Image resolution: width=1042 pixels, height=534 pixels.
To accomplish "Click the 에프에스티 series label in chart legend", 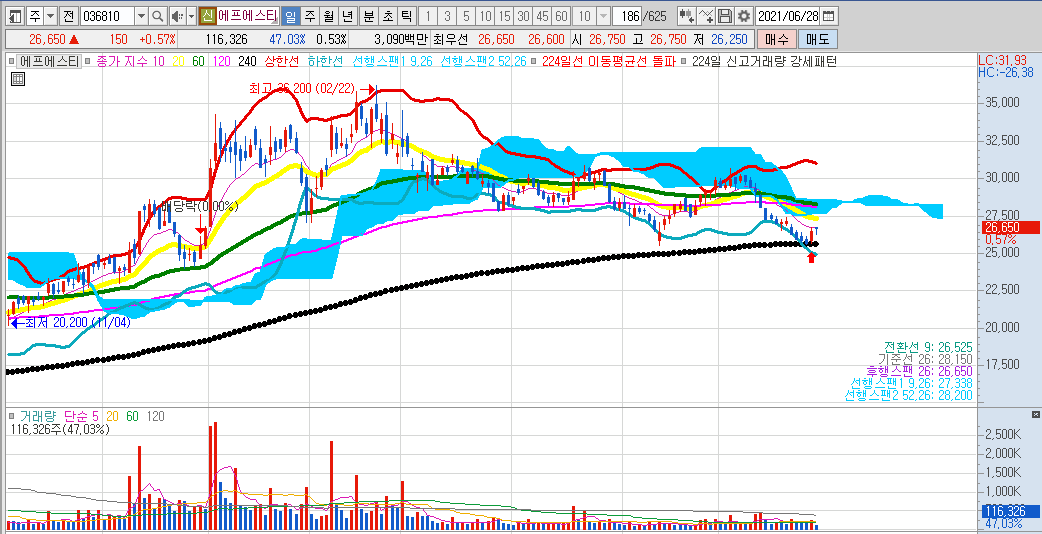I will 48,61.
